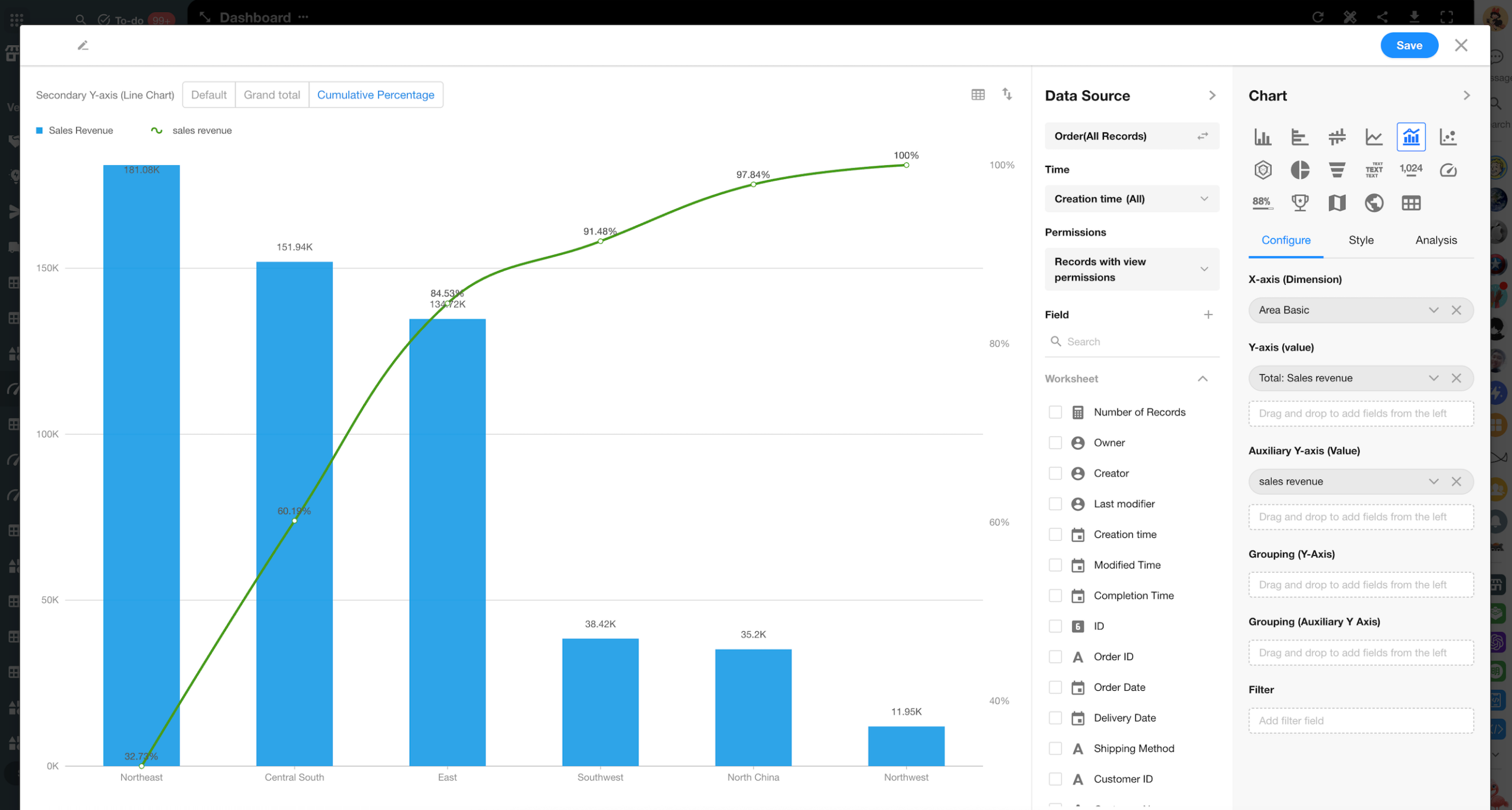Open the Analysis tab
The image size is (1512, 810).
1436,240
